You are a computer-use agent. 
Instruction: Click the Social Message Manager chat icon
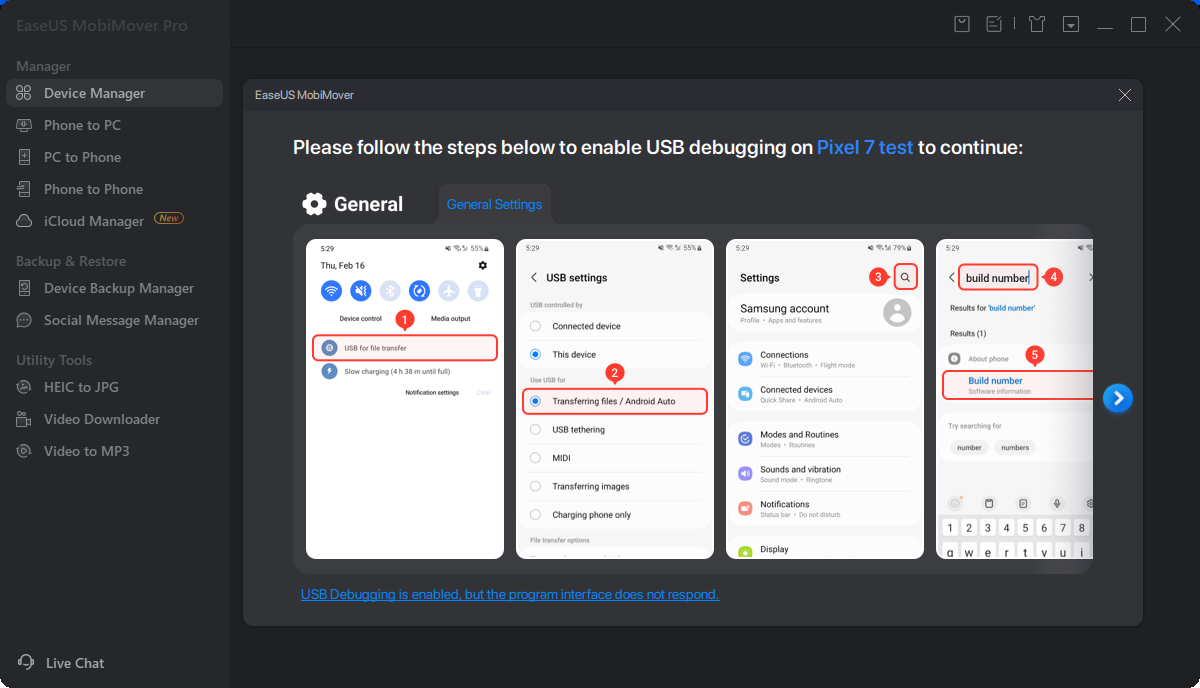tap(24, 320)
